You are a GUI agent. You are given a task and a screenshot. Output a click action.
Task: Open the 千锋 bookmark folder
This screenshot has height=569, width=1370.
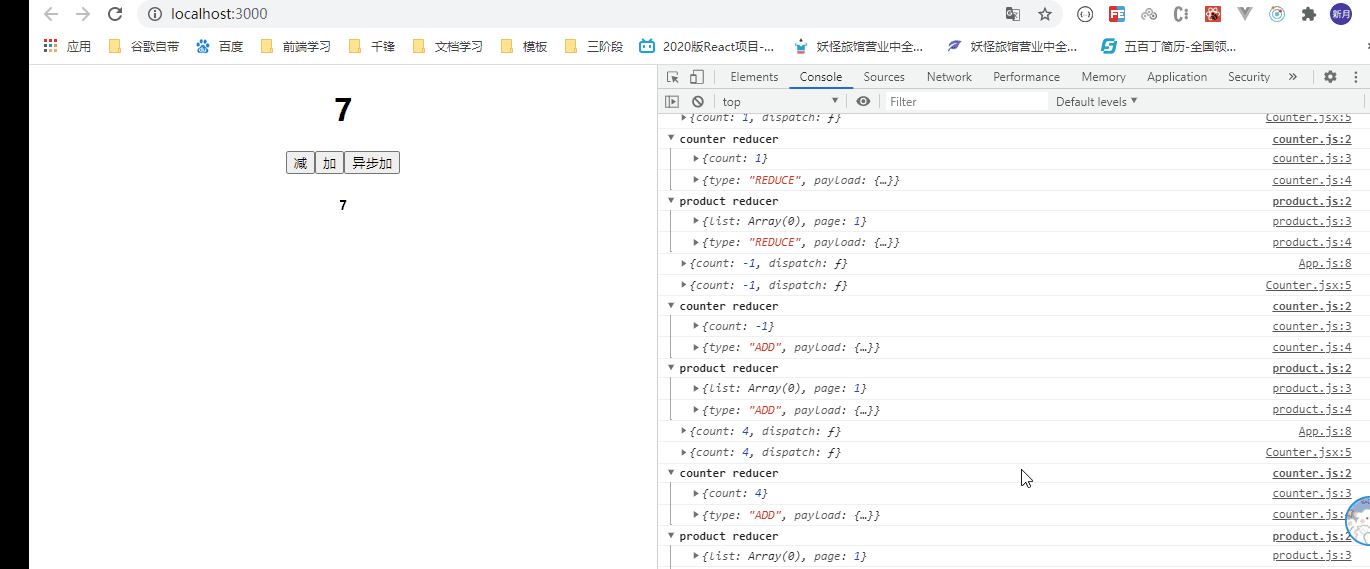pos(372,46)
